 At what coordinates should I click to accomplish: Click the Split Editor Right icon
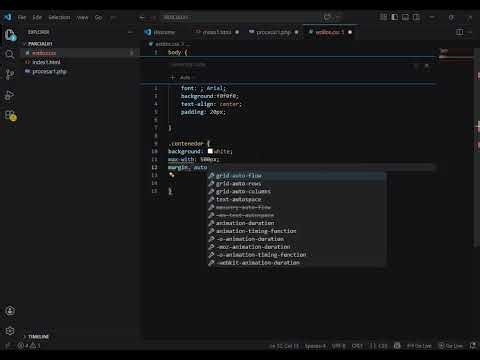(x=460, y=32)
